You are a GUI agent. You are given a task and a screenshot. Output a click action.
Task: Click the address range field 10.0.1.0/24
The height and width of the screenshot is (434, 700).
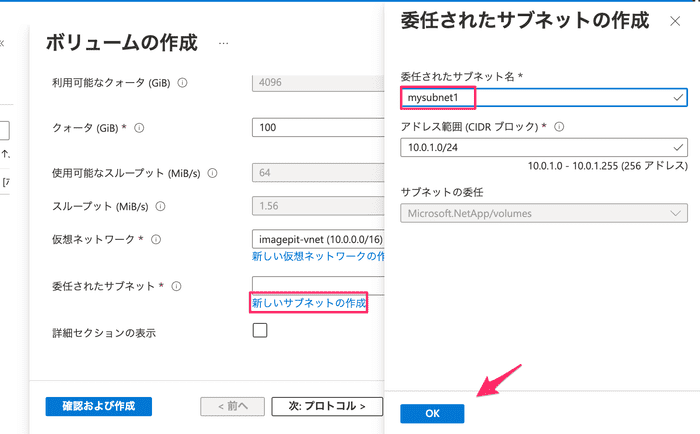544,147
